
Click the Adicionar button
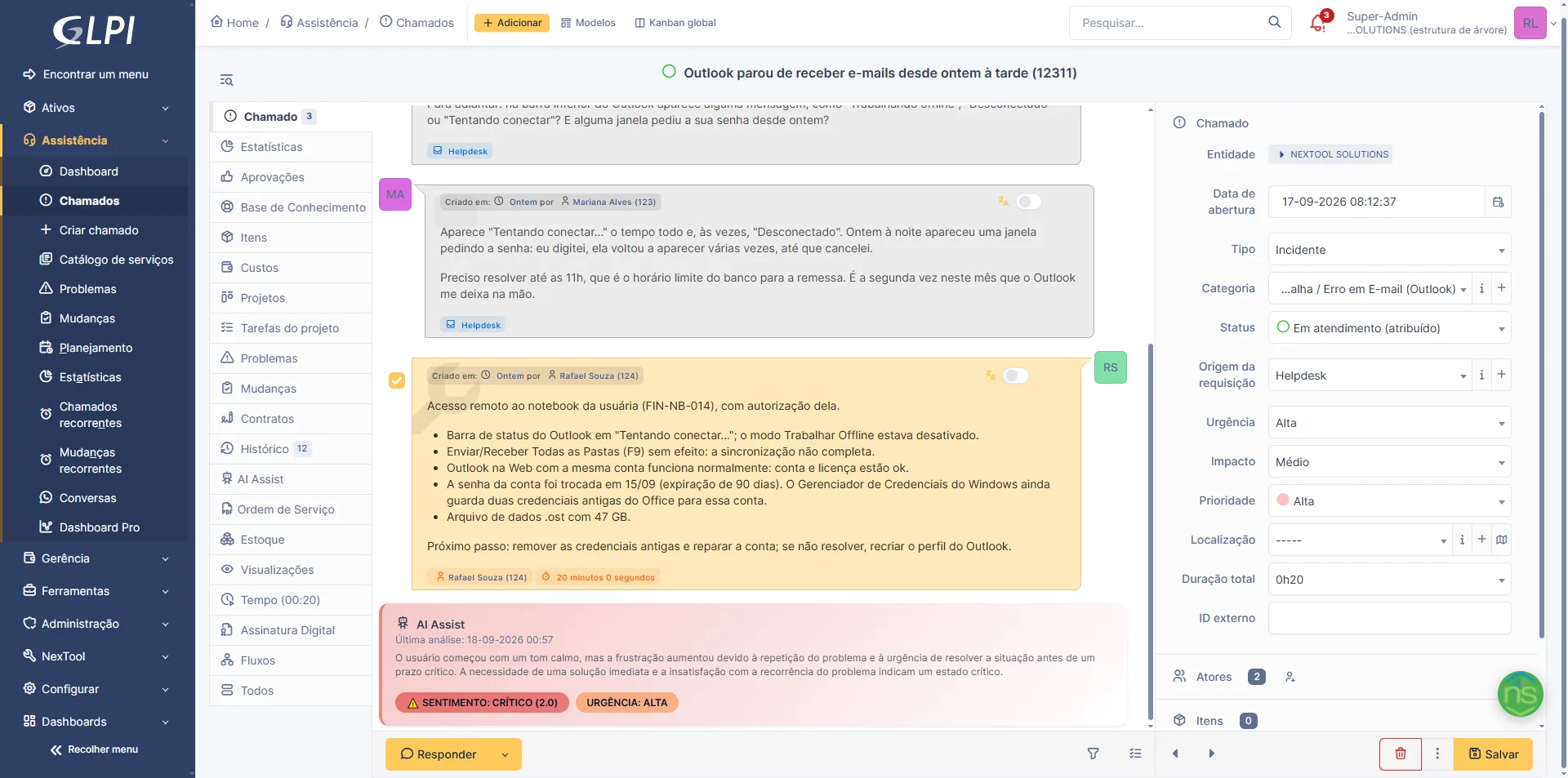click(512, 23)
